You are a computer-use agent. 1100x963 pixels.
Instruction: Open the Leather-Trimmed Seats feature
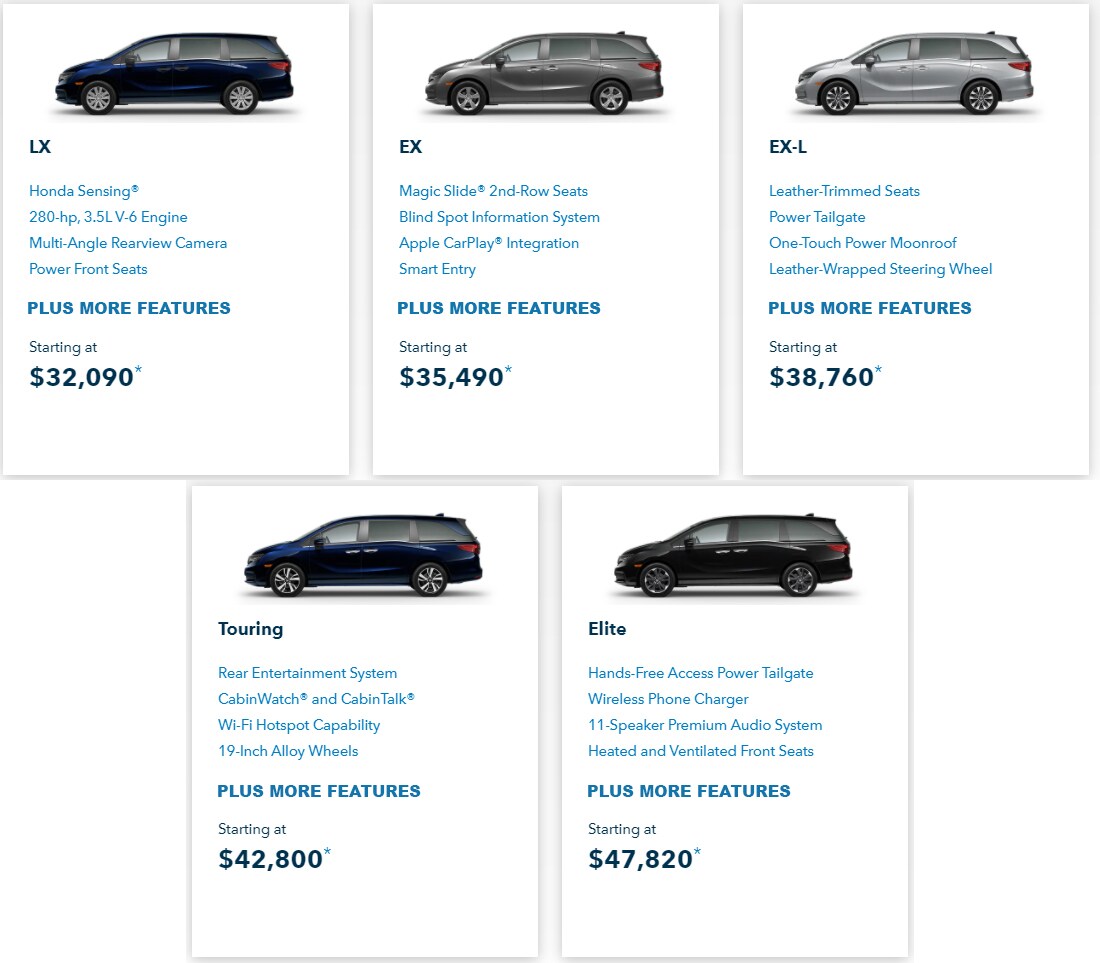point(844,191)
